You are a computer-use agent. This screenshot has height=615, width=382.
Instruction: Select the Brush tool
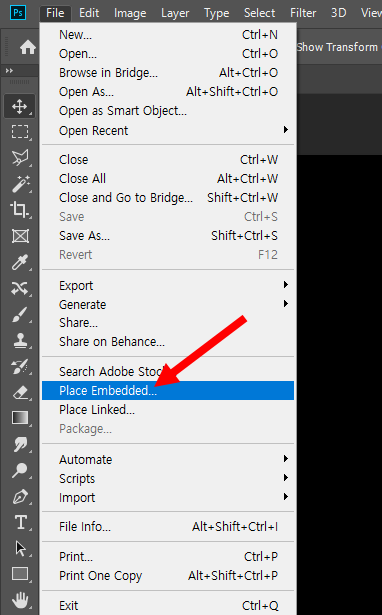tap(20, 314)
